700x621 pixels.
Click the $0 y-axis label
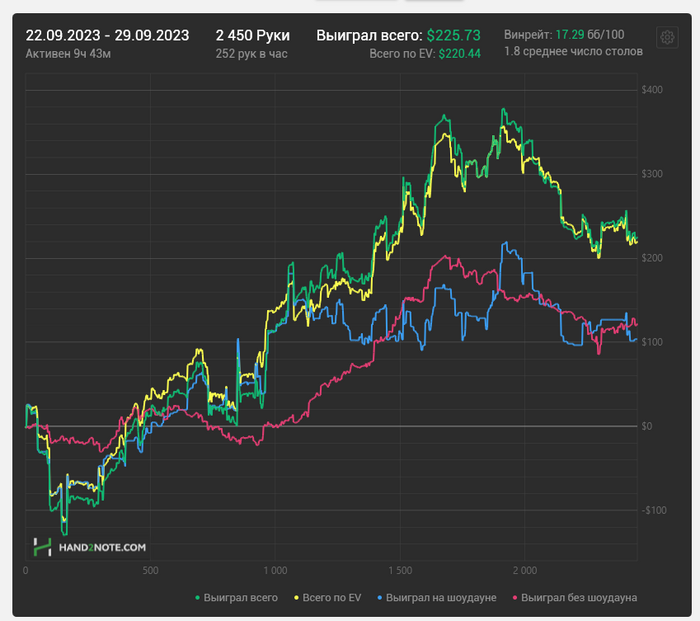click(646, 426)
